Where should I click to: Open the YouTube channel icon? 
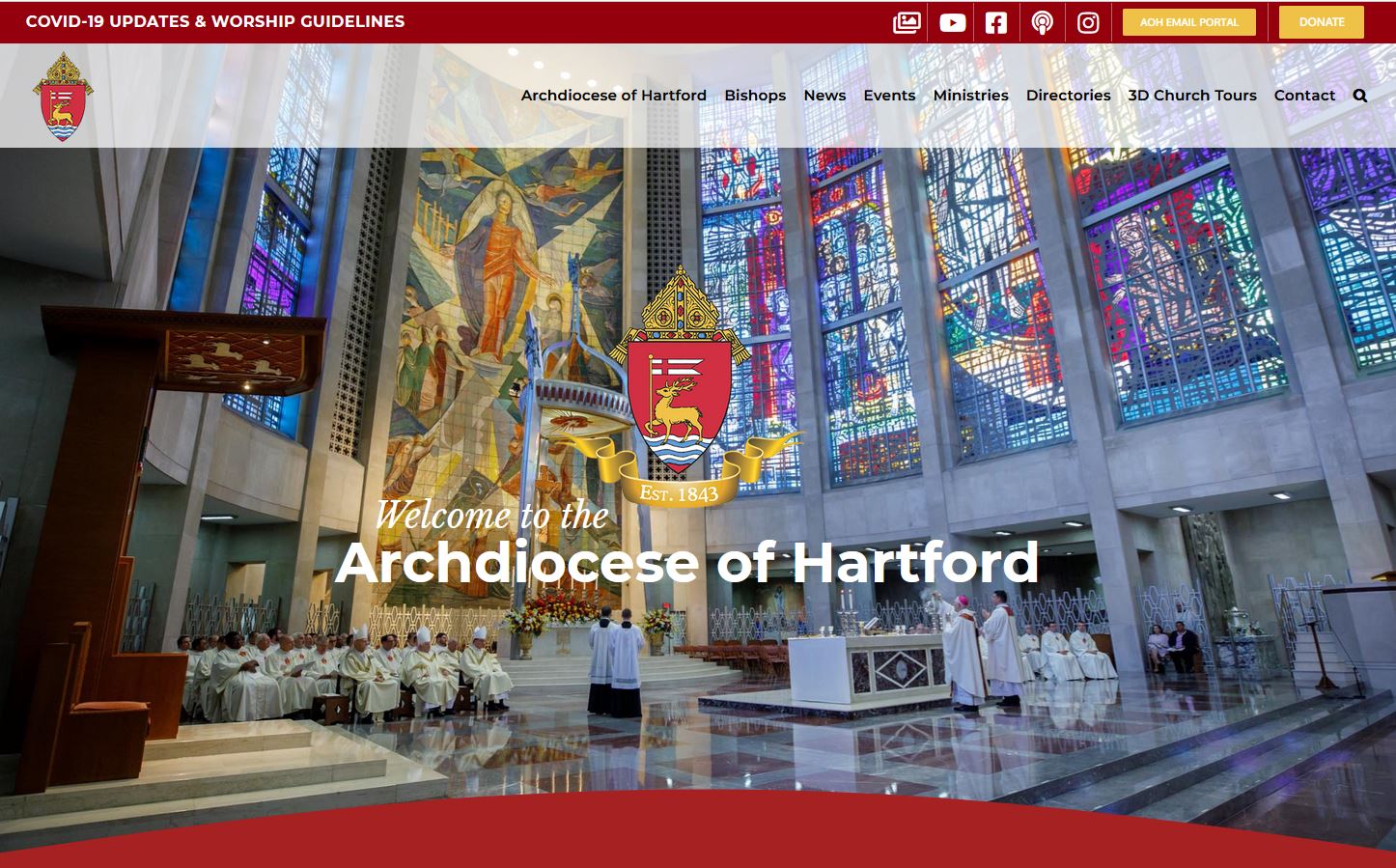952,21
